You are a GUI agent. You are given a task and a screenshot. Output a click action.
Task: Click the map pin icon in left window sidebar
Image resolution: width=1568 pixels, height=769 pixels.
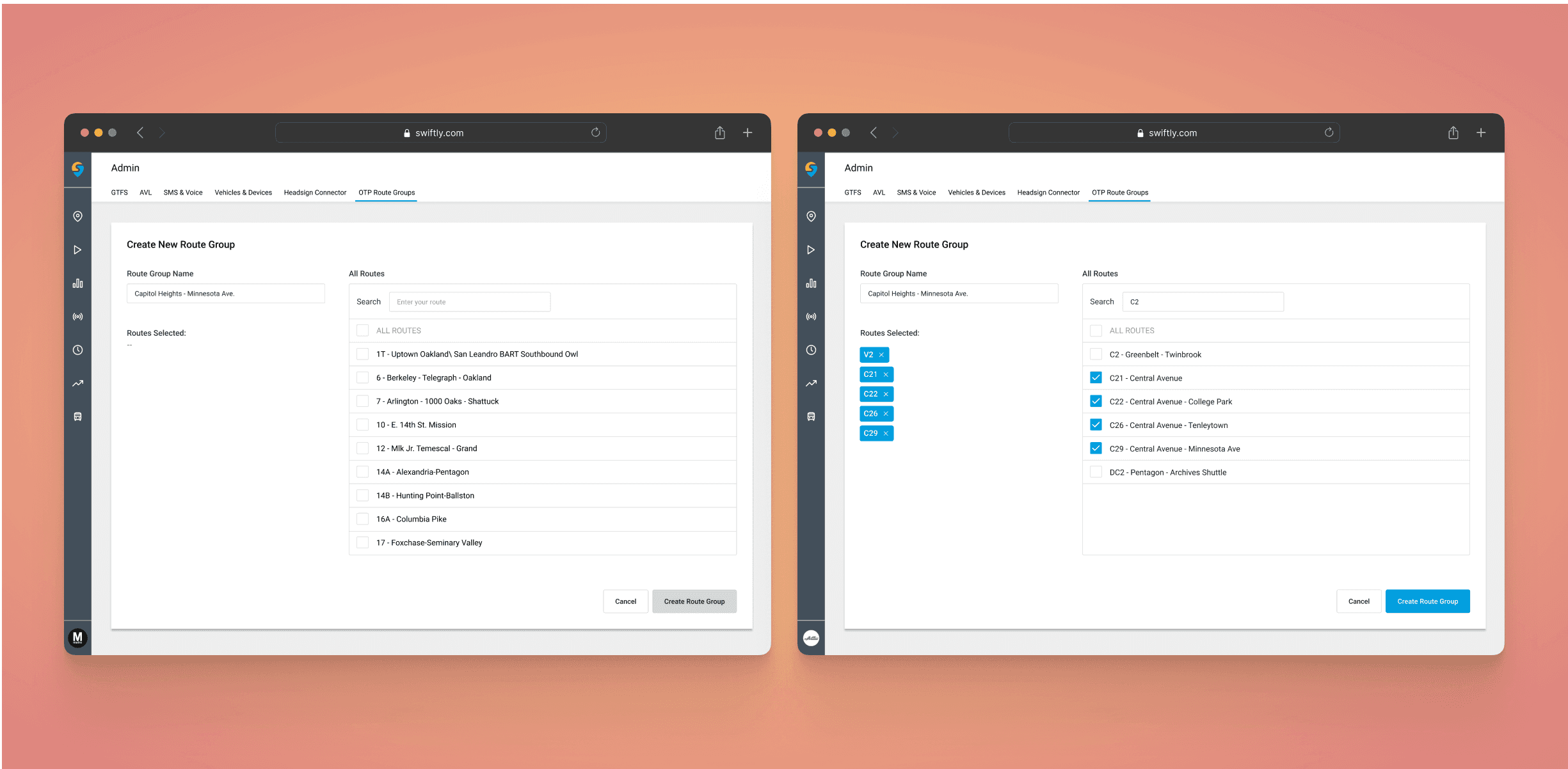[x=77, y=216]
